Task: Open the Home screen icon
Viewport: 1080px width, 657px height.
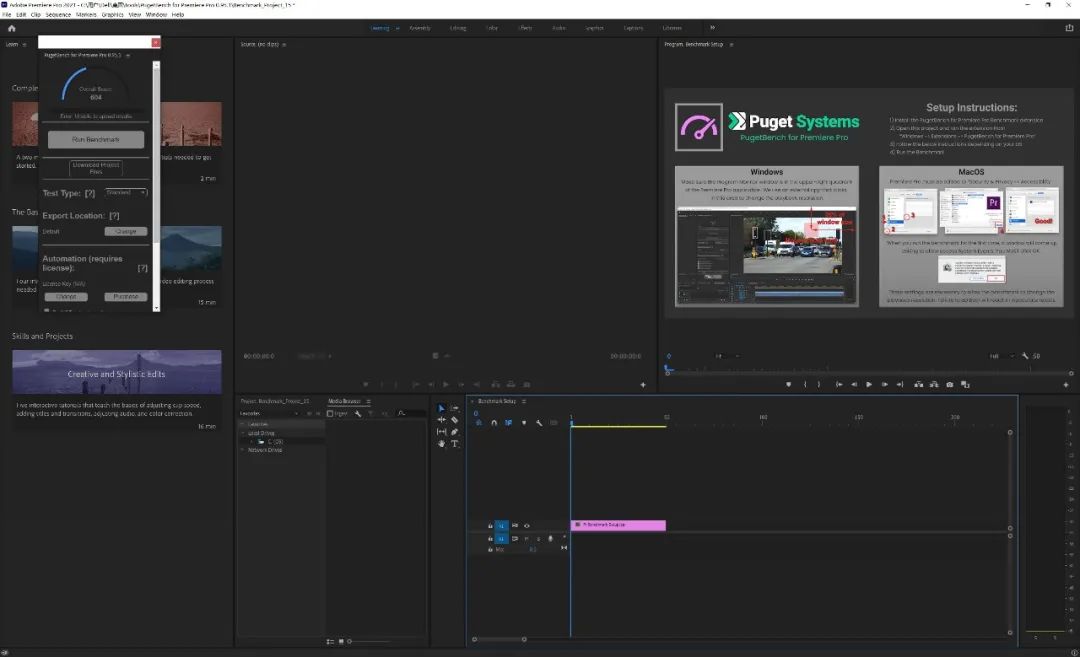Action: [12, 28]
